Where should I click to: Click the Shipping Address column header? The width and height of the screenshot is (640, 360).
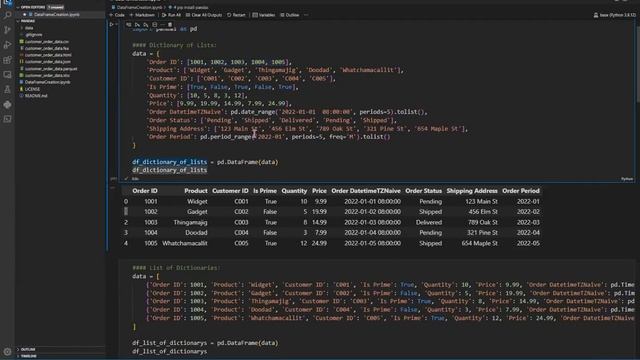472,191
